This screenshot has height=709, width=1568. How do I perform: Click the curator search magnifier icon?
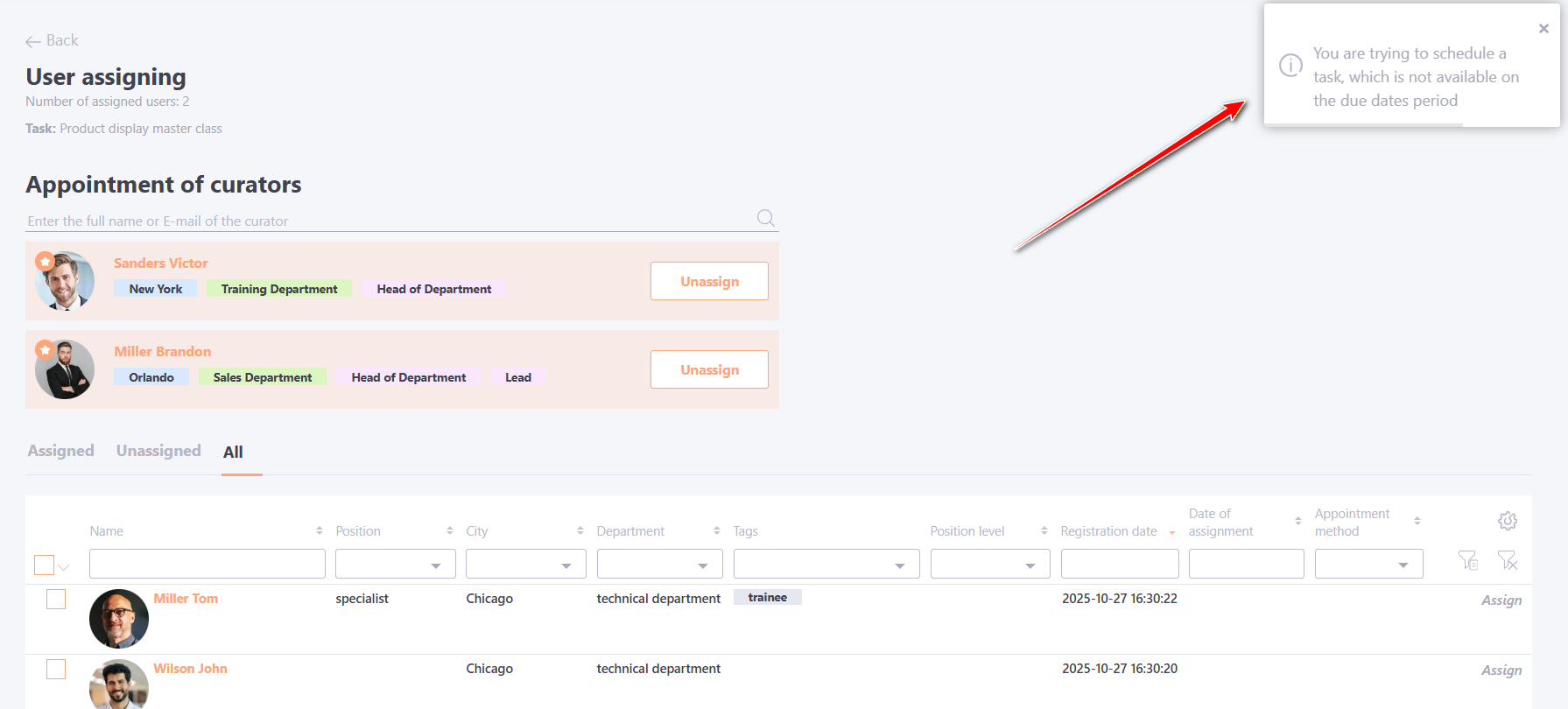(x=765, y=218)
